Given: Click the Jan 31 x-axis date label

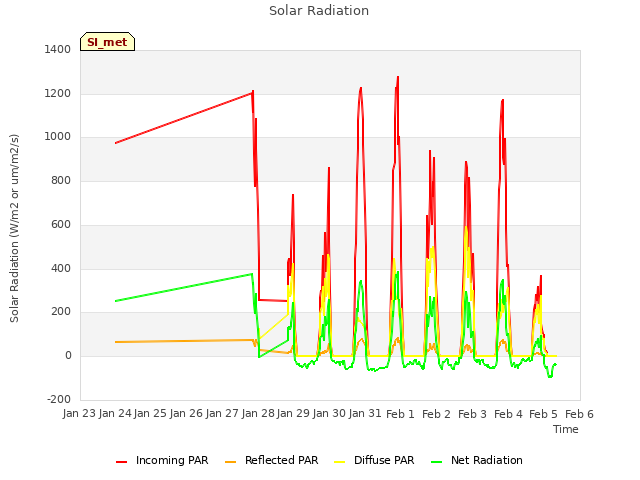Looking at the screenshot, I should (x=365, y=414).
